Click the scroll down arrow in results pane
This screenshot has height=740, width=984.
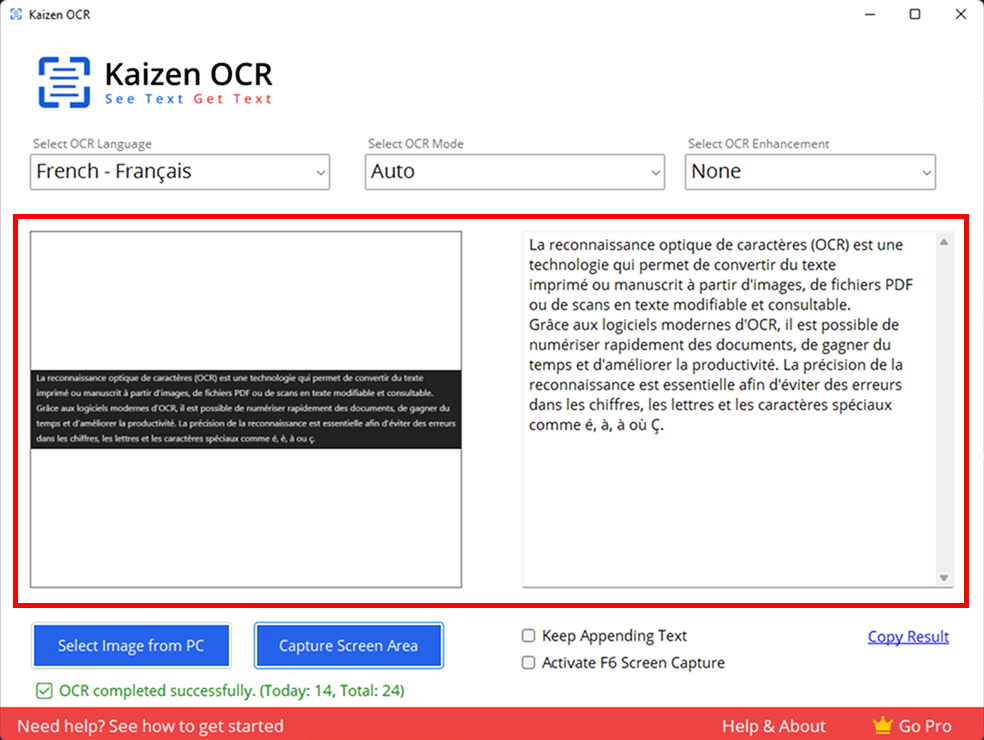click(x=943, y=578)
